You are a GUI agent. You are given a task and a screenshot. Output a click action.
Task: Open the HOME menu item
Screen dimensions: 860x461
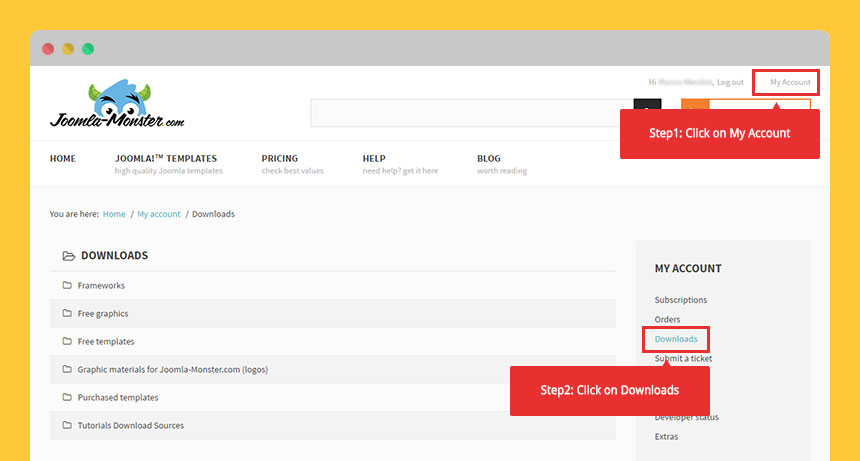pyautogui.click(x=63, y=158)
